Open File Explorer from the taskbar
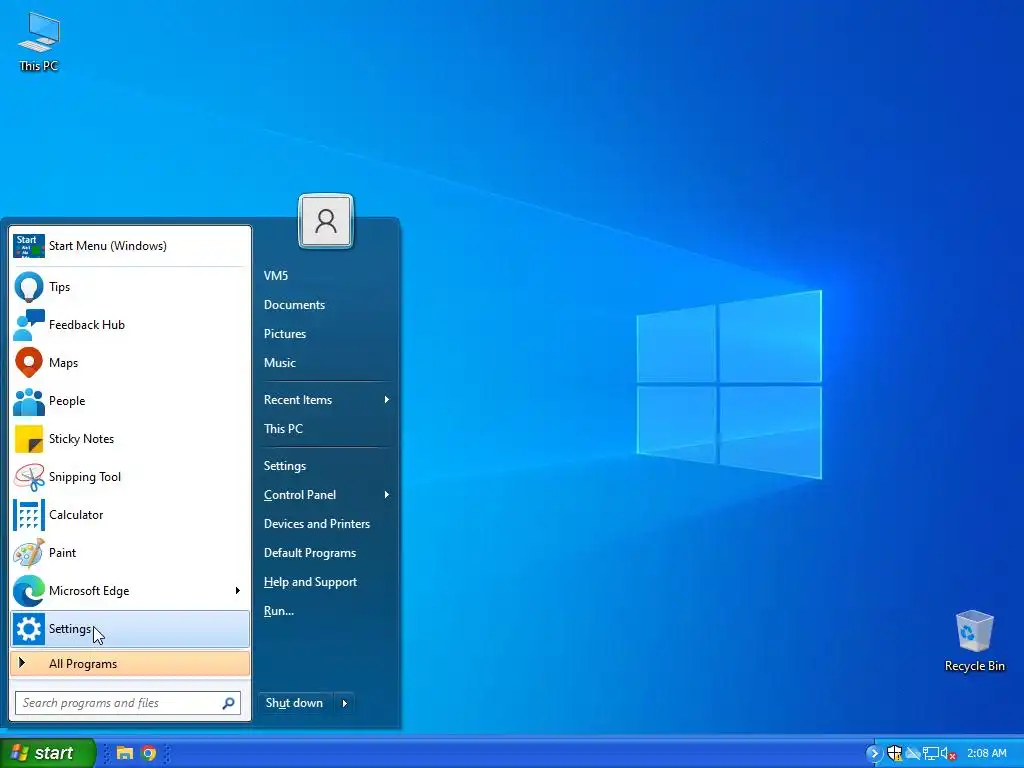The height and width of the screenshot is (768, 1024). 125,753
